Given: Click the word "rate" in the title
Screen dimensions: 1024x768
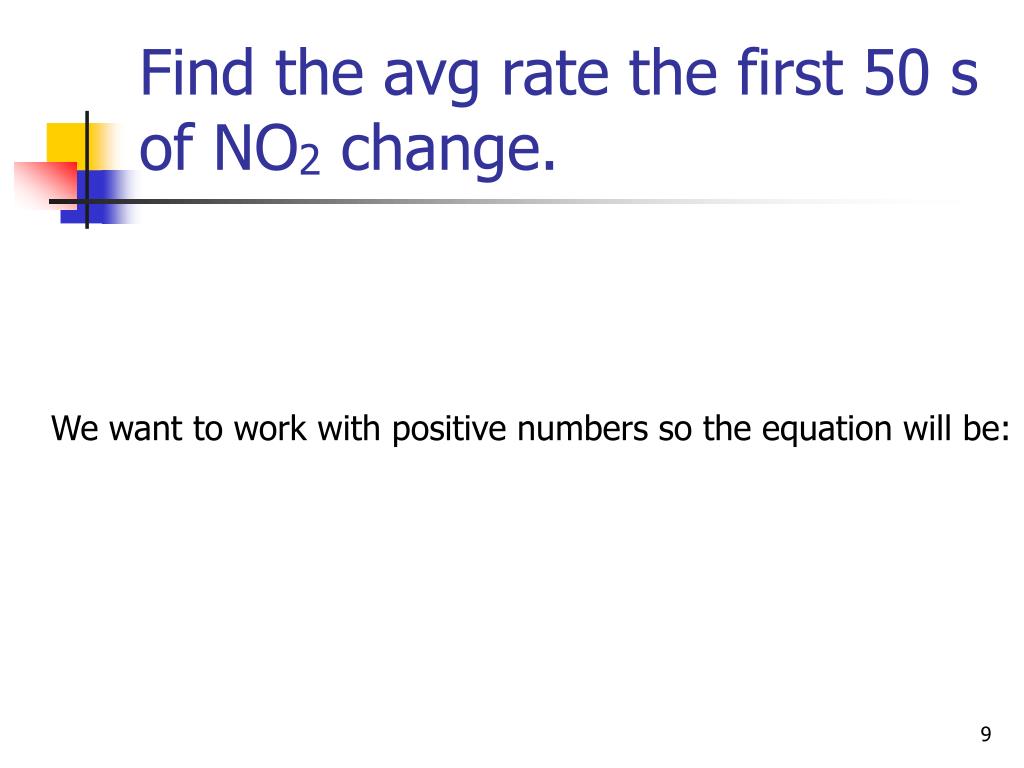Looking at the screenshot, I should 556,74.
